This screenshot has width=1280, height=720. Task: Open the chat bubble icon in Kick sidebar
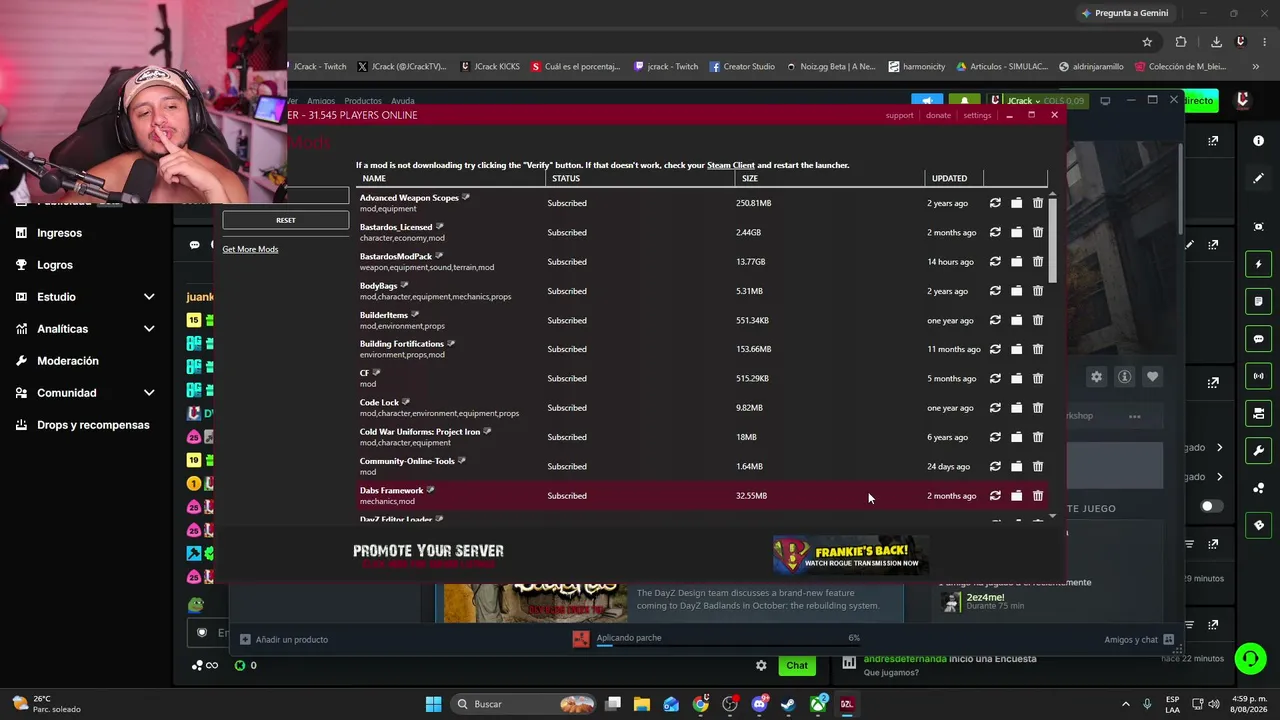click(1259, 339)
